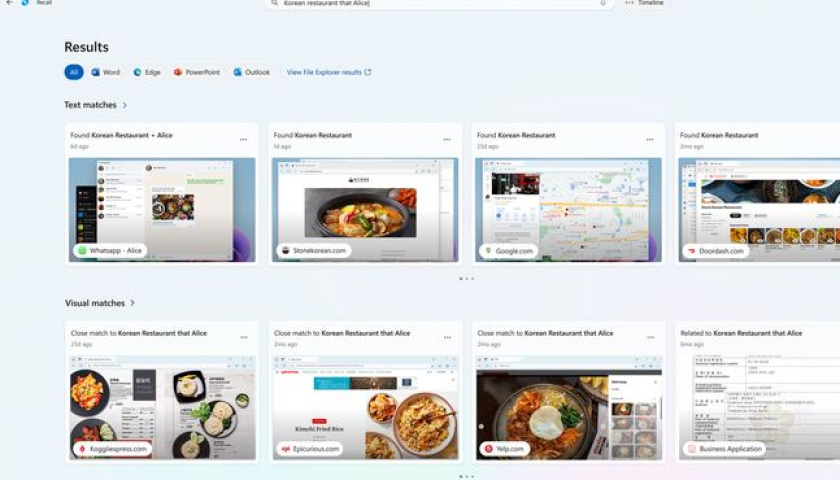Click the microphone icon in search bar

coord(603,3)
